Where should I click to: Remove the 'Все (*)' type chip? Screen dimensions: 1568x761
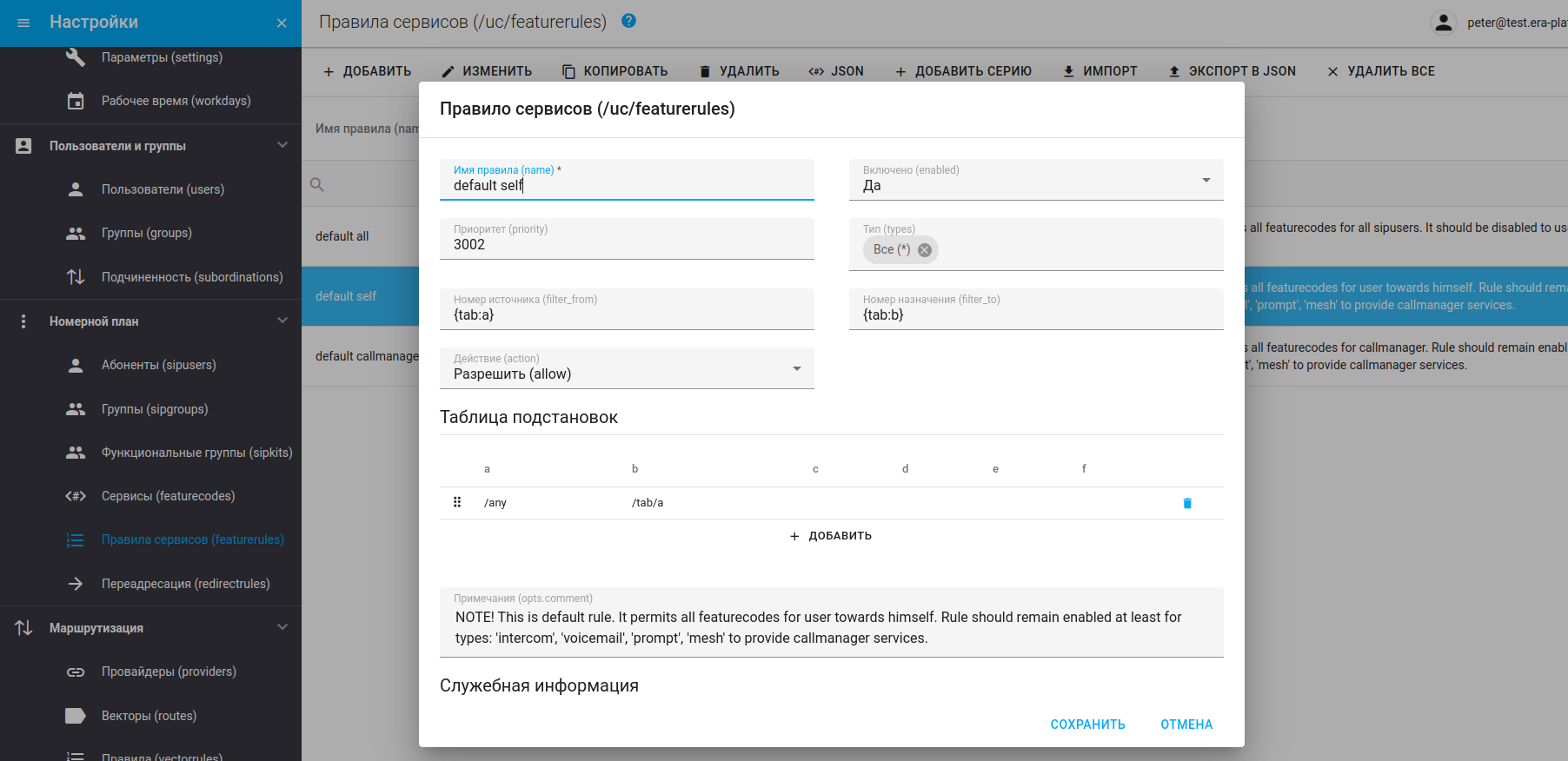[x=925, y=250]
